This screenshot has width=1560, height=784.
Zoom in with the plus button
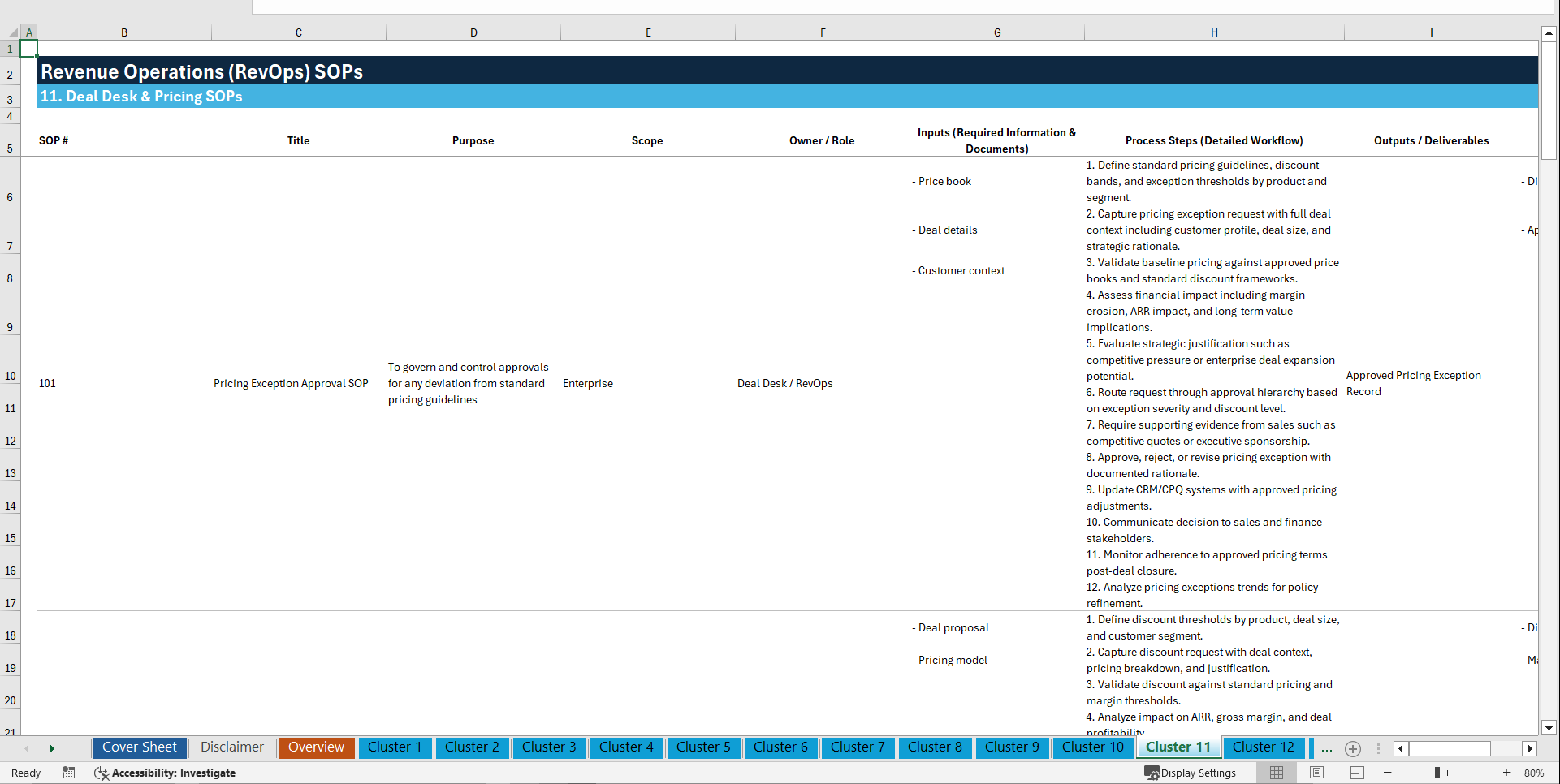tap(1507, 773)
